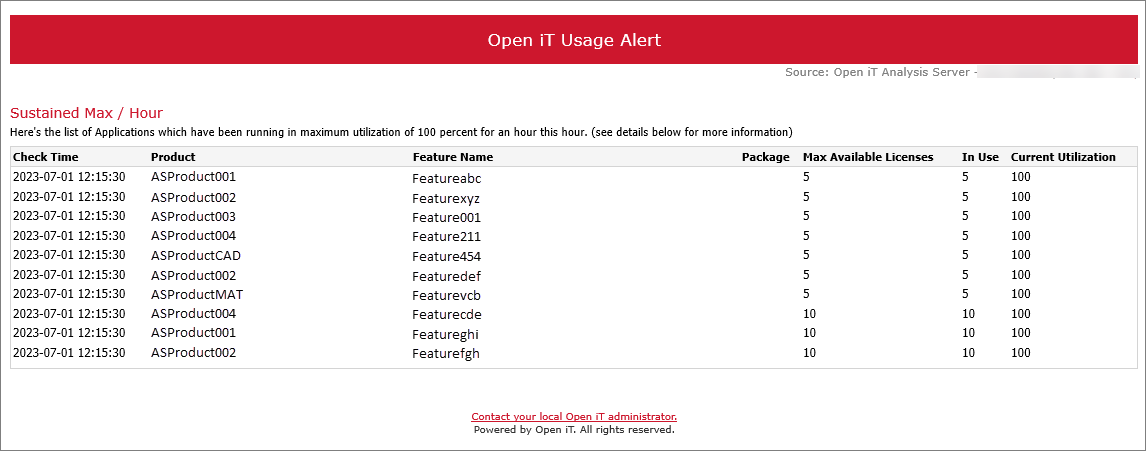This screenshot has height=451, width=1146.
Task: Click the ASProduct003 product entry
Action: (x=193, y=216)
